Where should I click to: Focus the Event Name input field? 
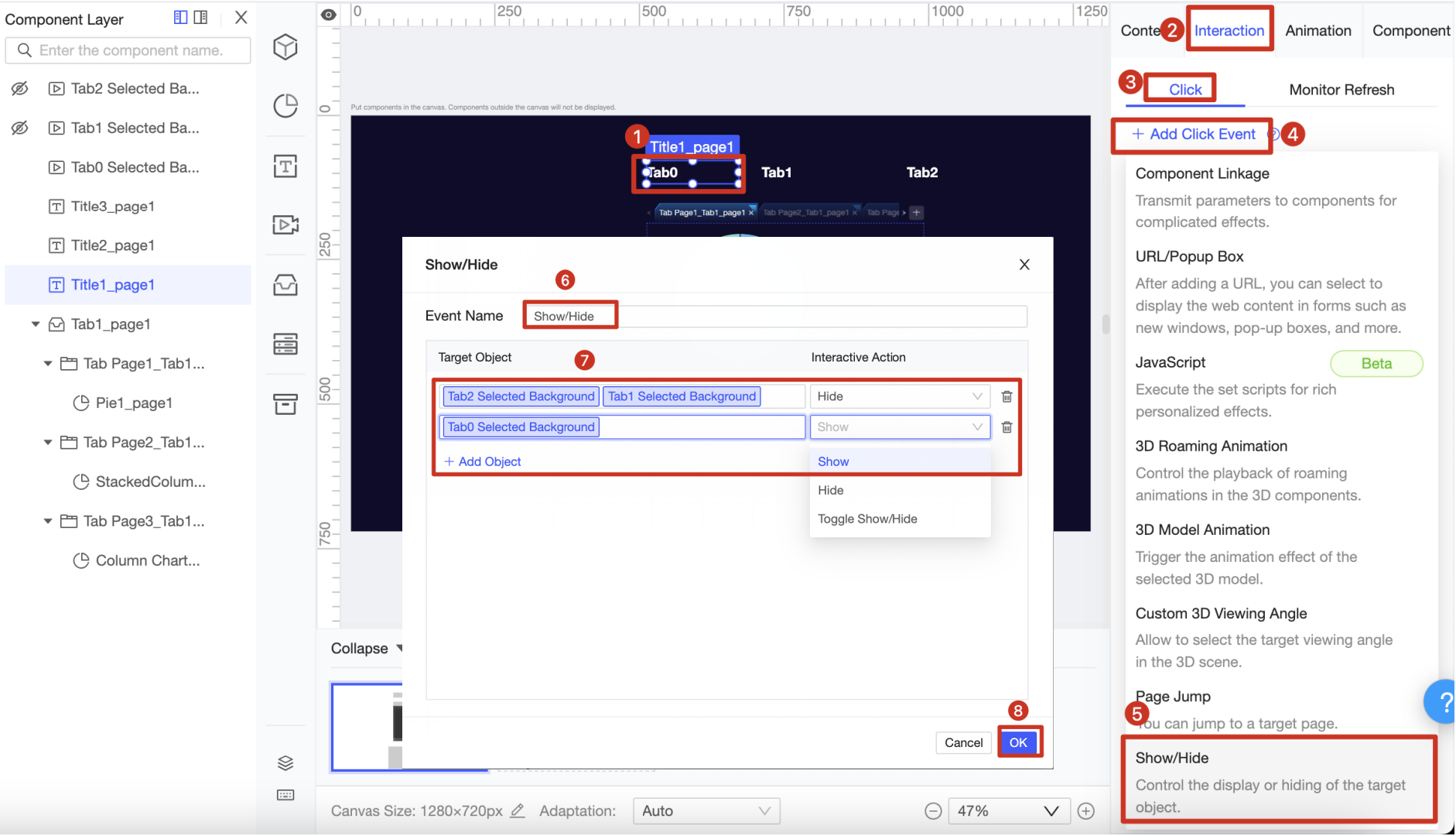click(776, 316)
